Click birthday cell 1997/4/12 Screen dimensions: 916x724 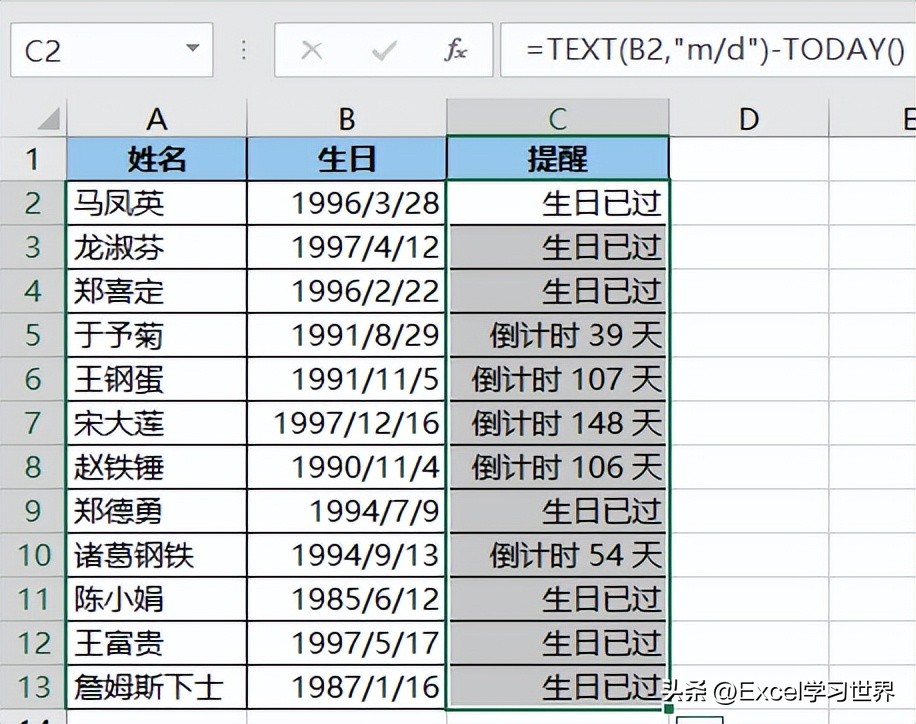point(346,247)
